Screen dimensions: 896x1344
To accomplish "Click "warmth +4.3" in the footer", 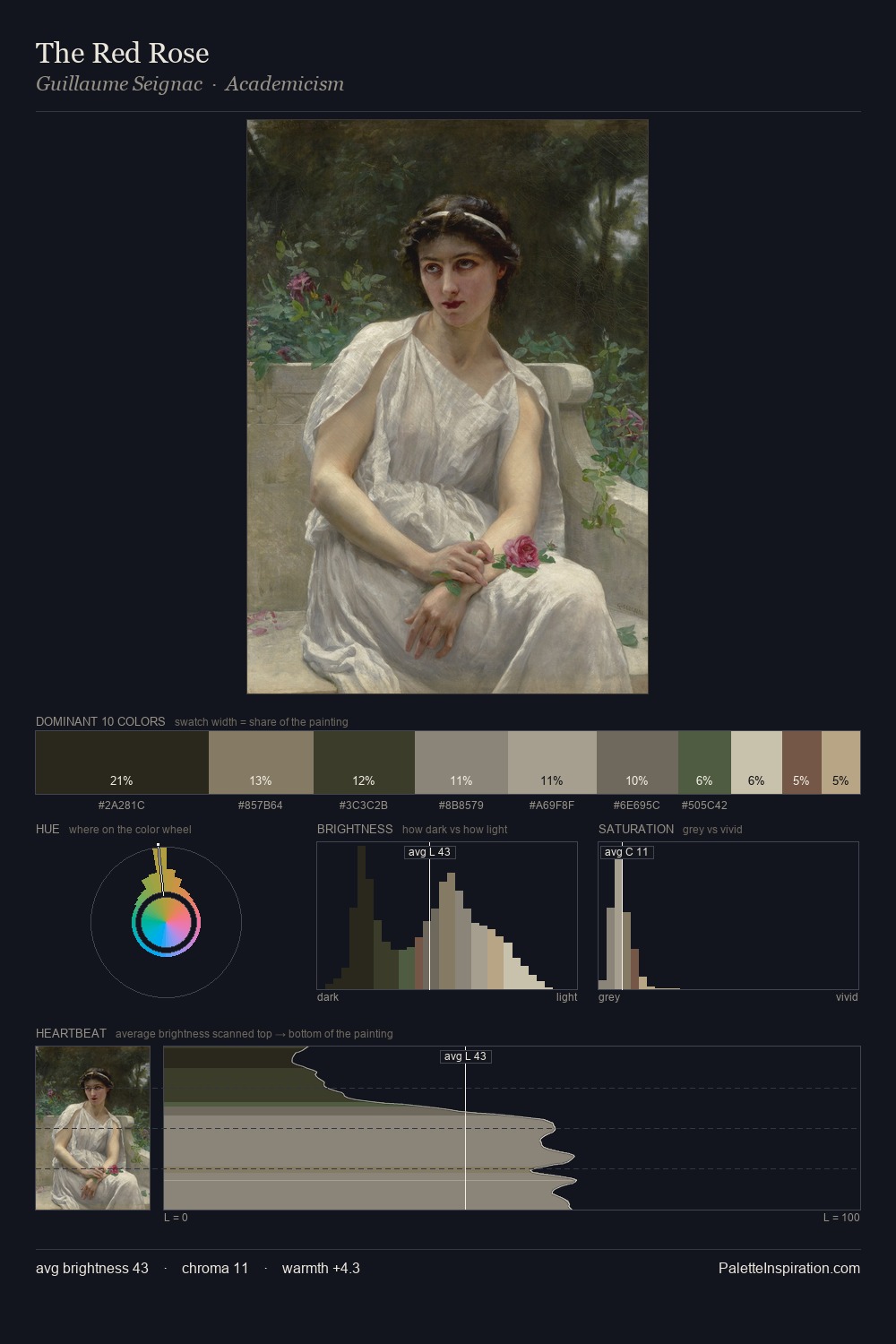I will tap(321, 1268).
